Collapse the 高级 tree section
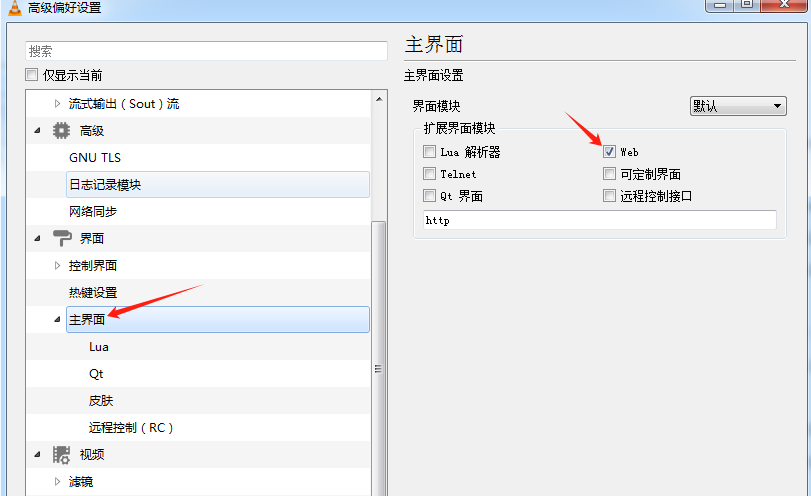This screenshot has height=496, width=811. pyautogui.click(x=37, y=131)
